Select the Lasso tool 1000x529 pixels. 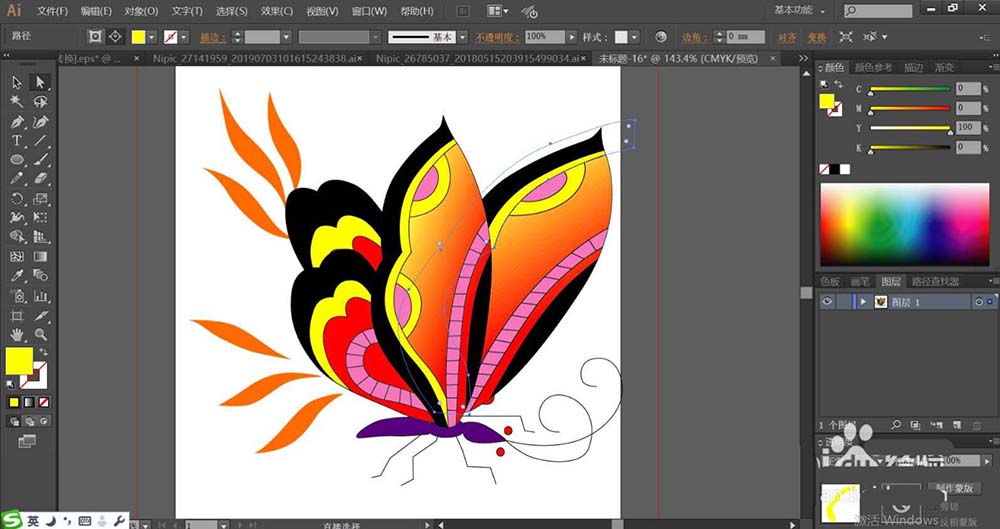40,102
